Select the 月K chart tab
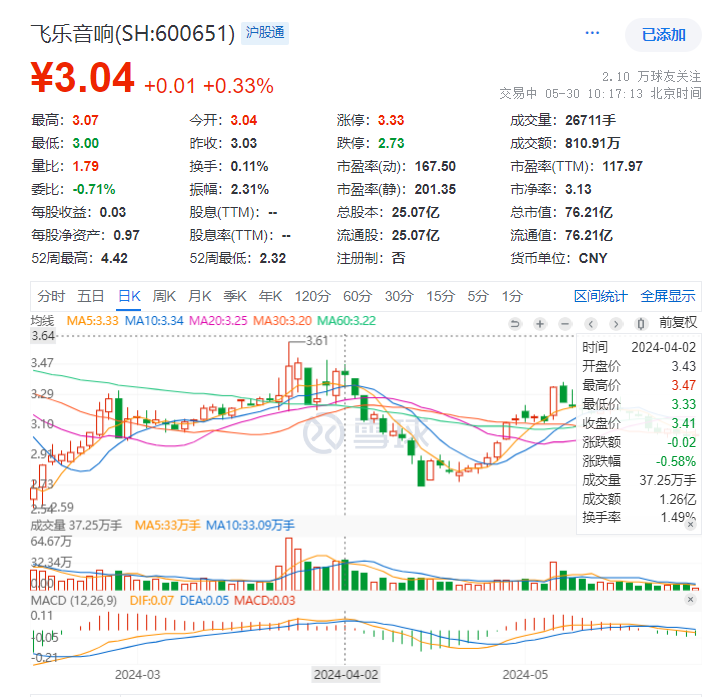This screenshot has height=697, width=717. (200, 296)
